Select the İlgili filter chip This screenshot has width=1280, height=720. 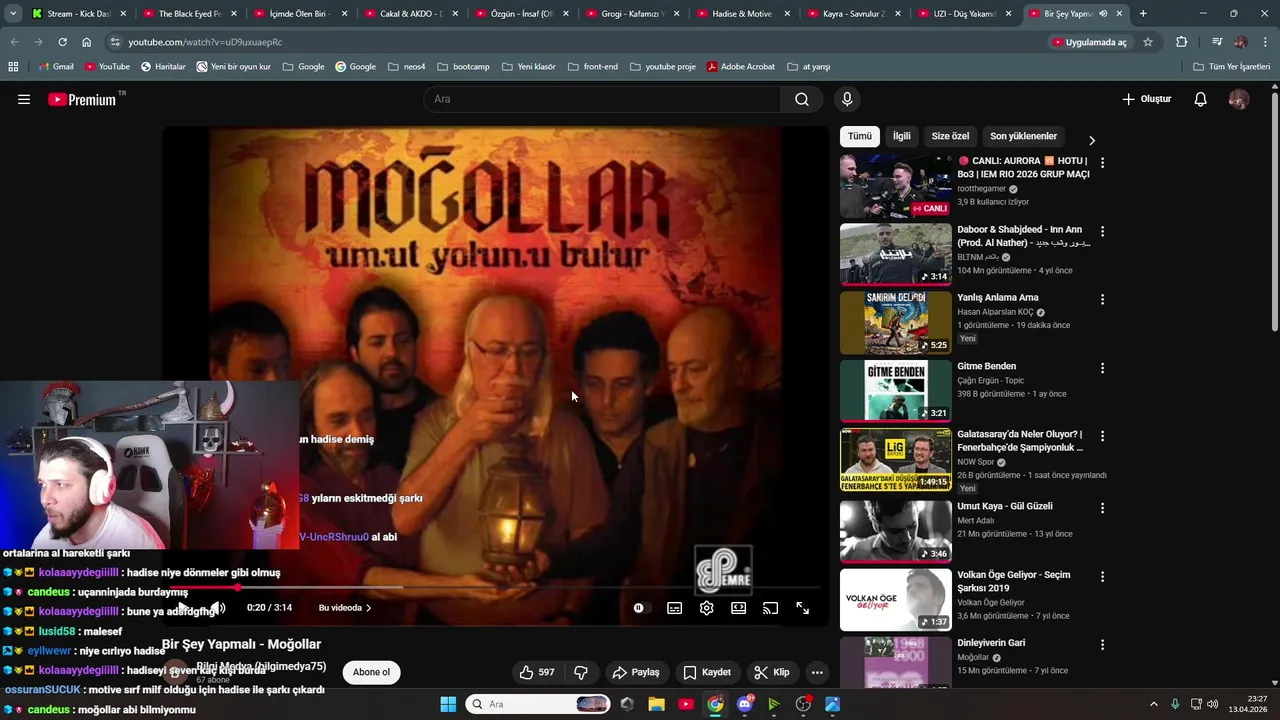(x=902, y=136)
